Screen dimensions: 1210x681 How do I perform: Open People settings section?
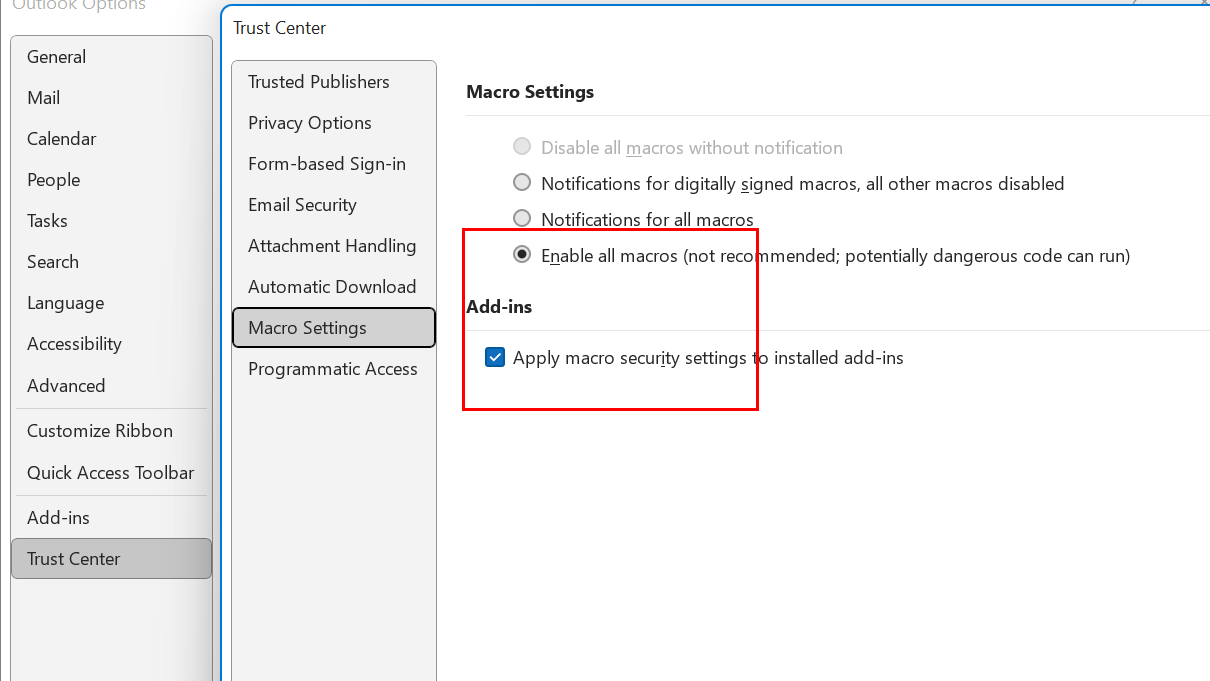(53, 179)
